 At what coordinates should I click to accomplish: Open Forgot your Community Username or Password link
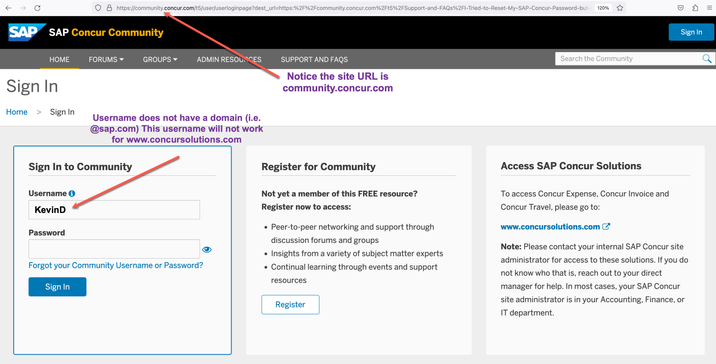point(116,265)
